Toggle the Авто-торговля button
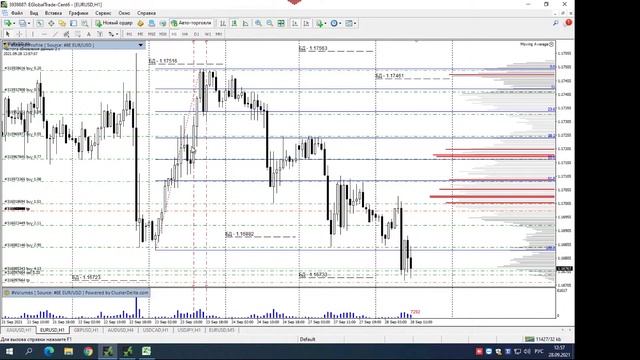This screenshot has width=640, height=360. tap(191, 23)
